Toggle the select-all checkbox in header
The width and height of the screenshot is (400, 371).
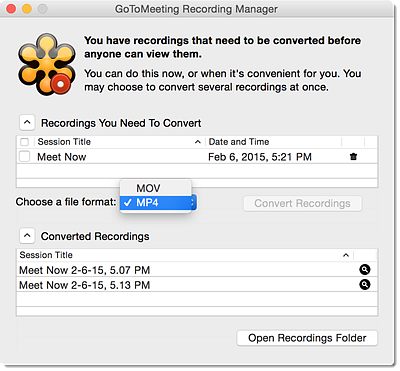coord(24,142)
